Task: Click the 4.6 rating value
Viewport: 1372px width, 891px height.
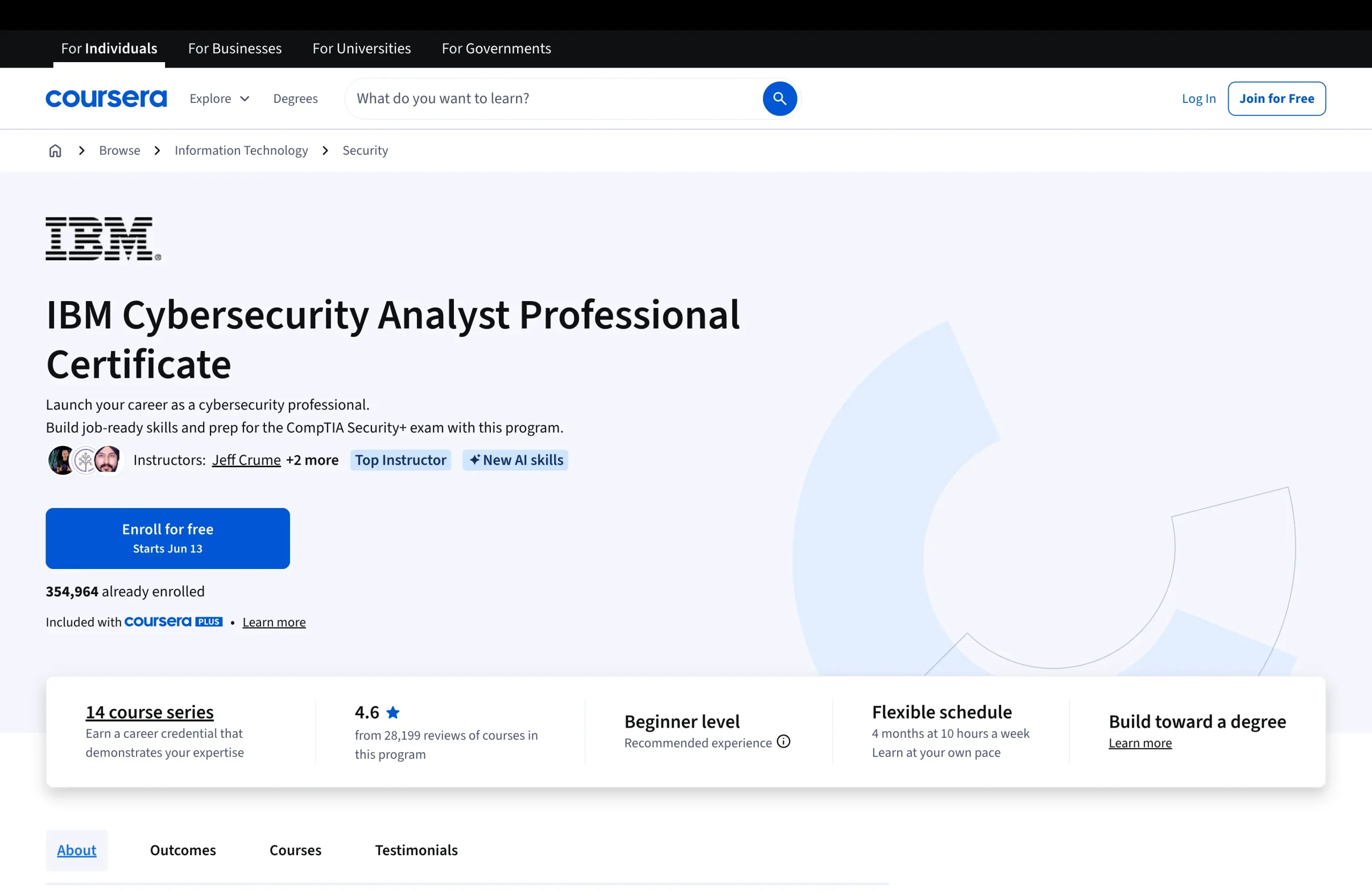Action: [367, 713]
